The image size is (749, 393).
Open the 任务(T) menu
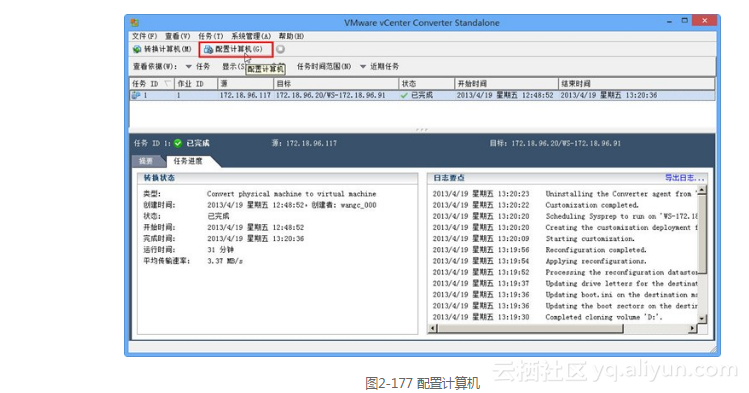[211, 36]
